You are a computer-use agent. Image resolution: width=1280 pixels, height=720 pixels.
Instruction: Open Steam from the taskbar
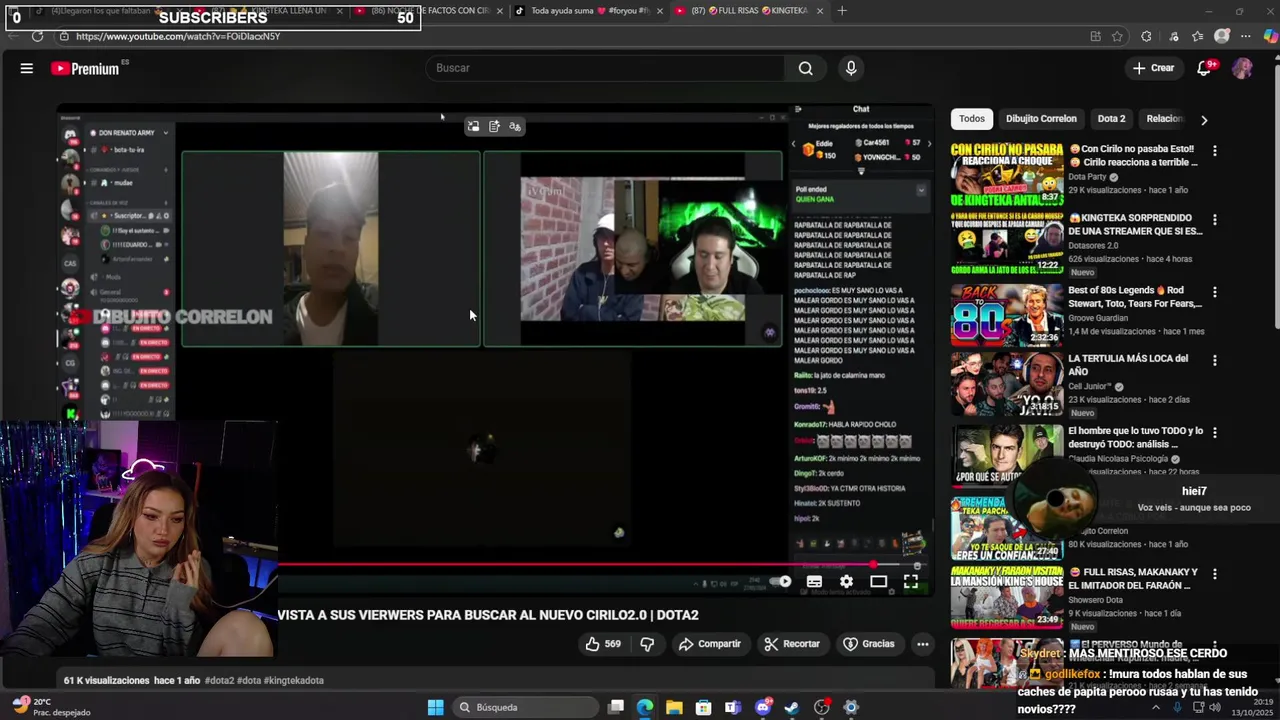click(x=792, y=707)
